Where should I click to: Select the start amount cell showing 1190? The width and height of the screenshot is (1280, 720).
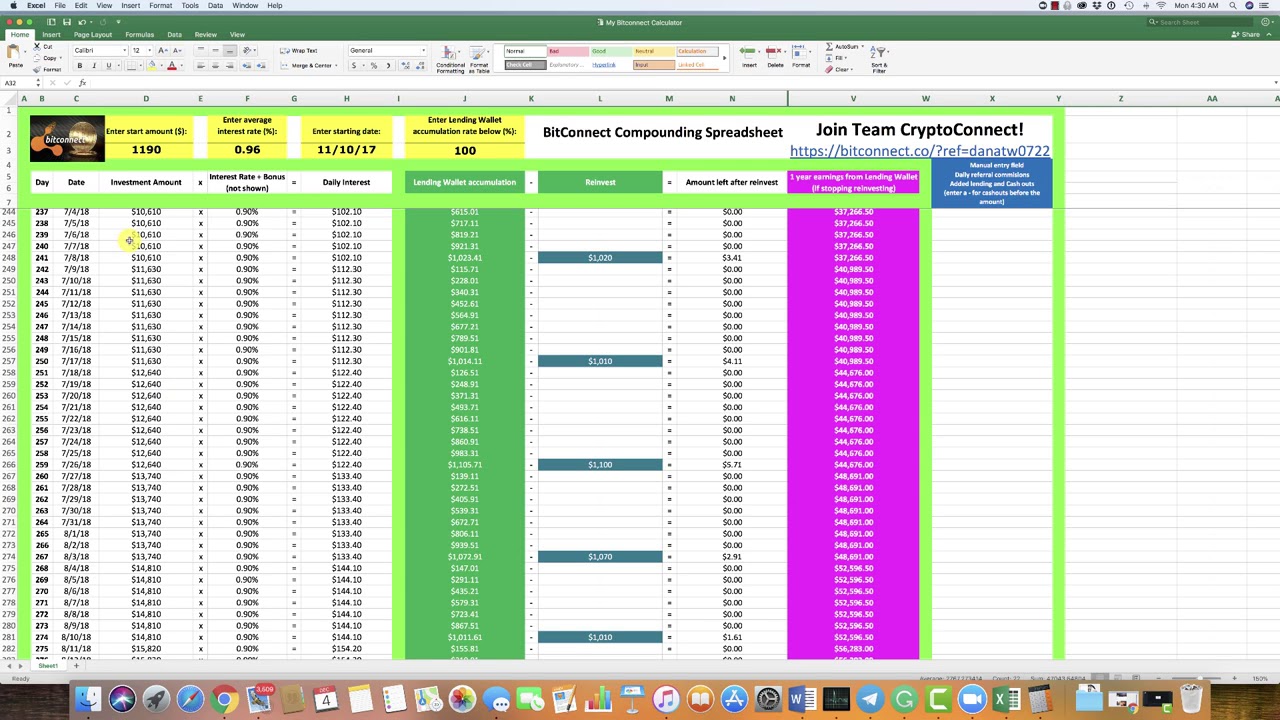coord(146,150)
